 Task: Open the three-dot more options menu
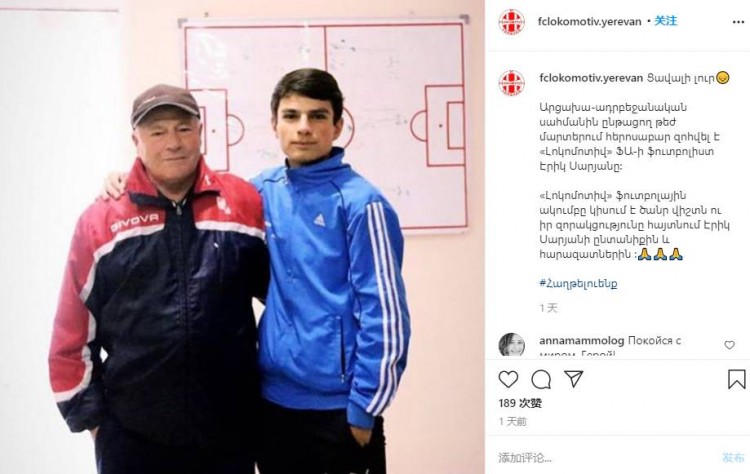tap(738, 22)
